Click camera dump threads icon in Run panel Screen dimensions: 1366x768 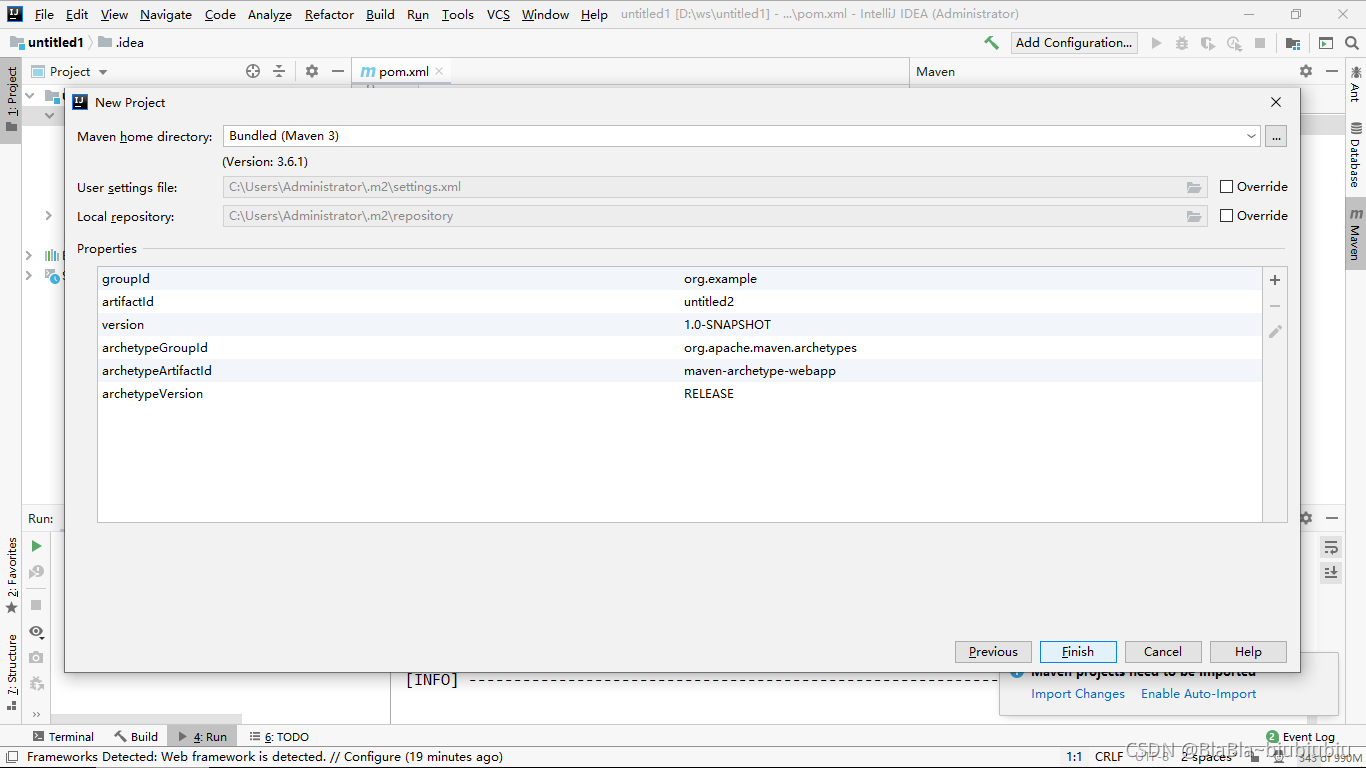(36, 657)
